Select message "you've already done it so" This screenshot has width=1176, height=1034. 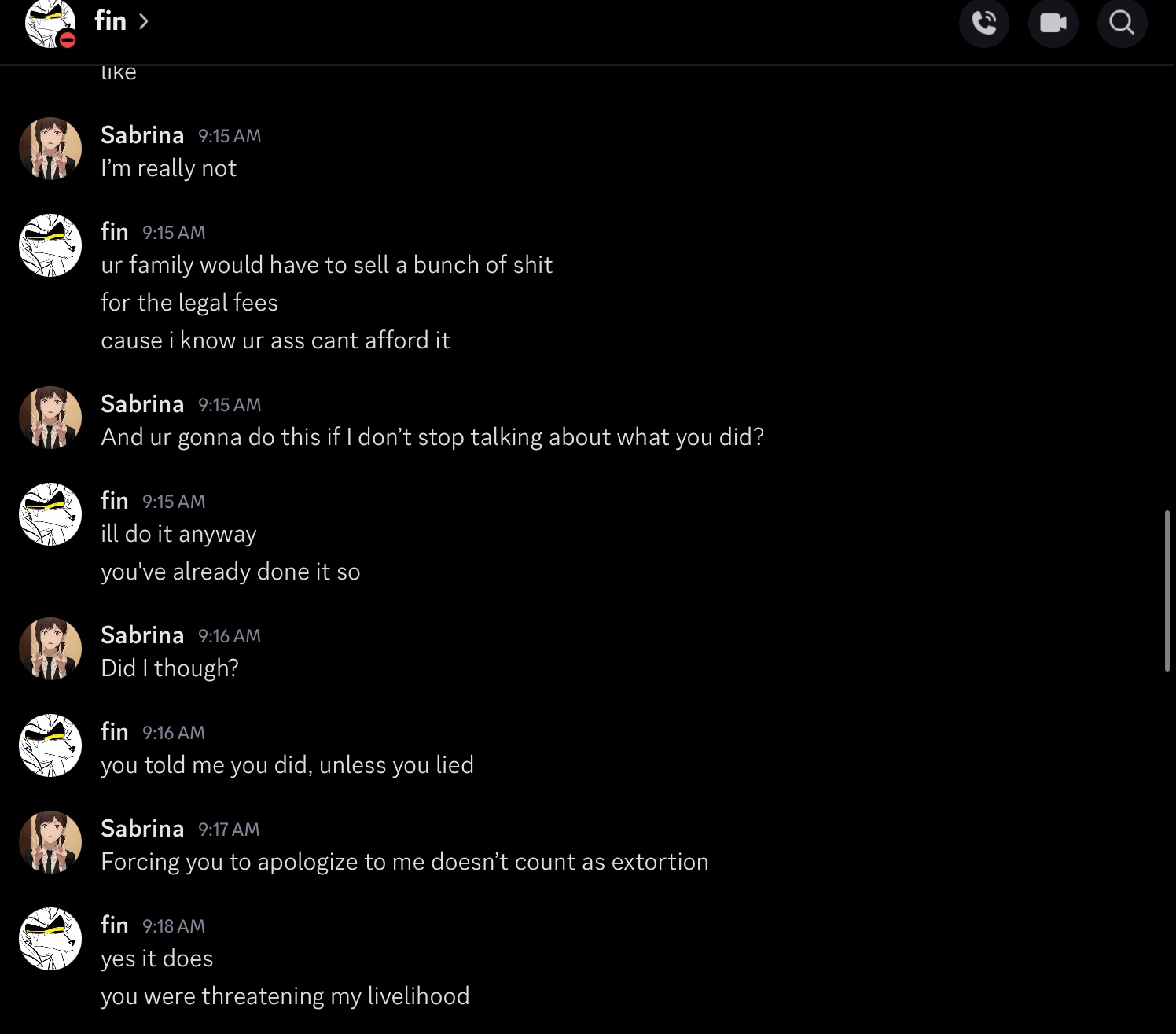pyautogui.click(x=230, y=572)
